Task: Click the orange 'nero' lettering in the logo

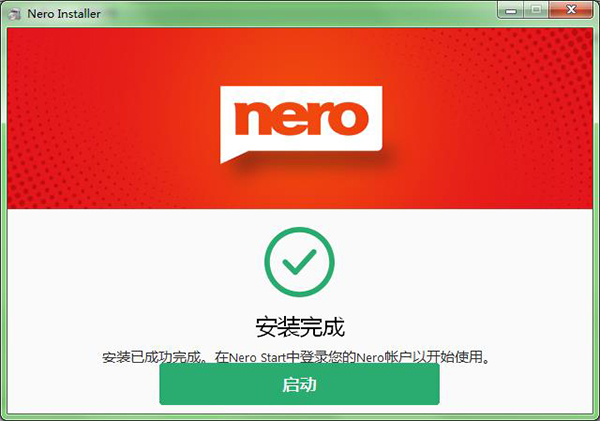Action: (x=301, y=118)
